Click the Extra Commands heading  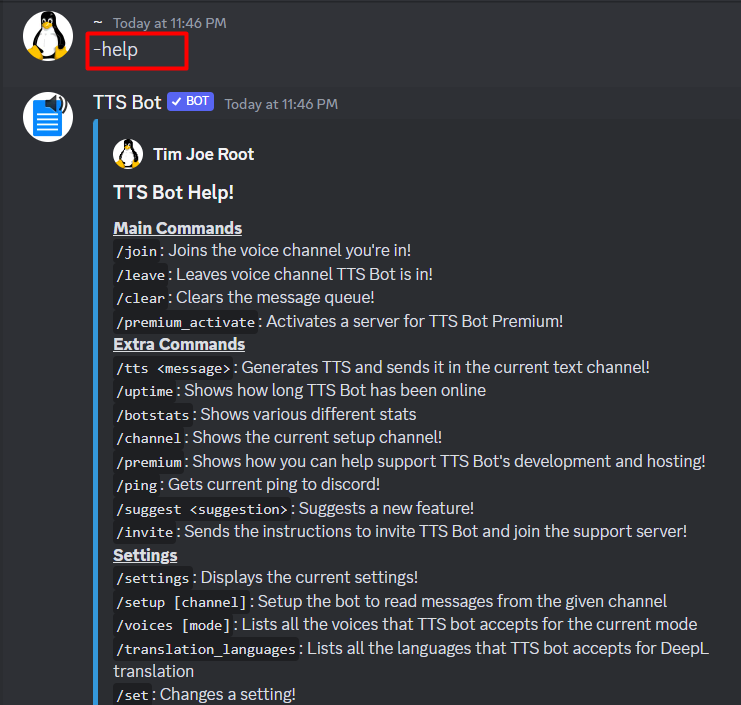click(179, 344)
